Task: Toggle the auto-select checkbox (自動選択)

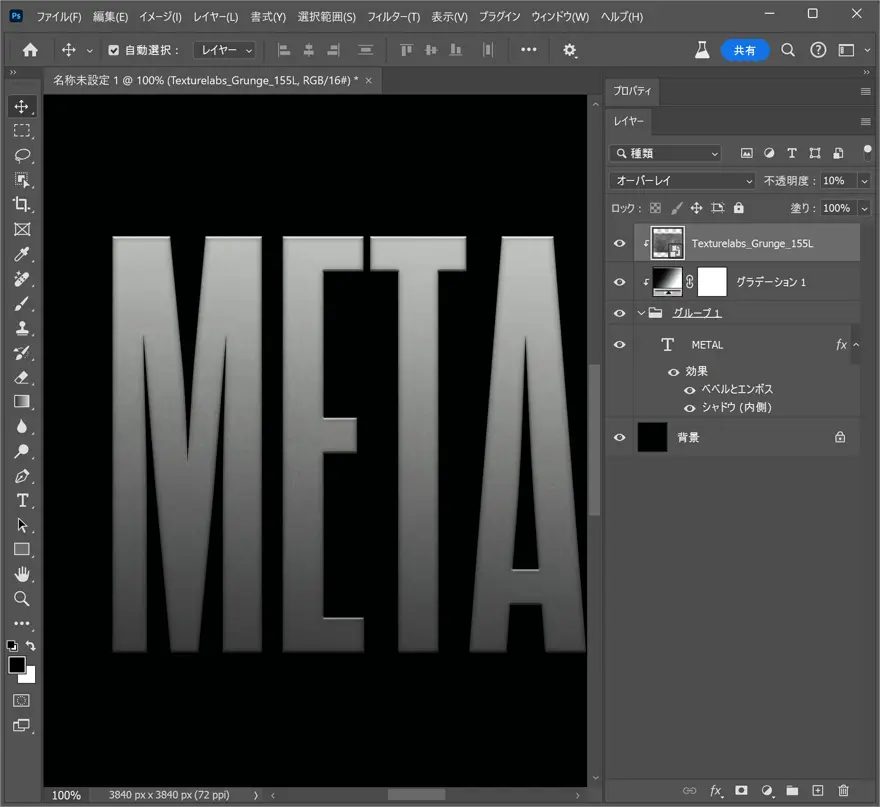Action: (x=113, y=51)
